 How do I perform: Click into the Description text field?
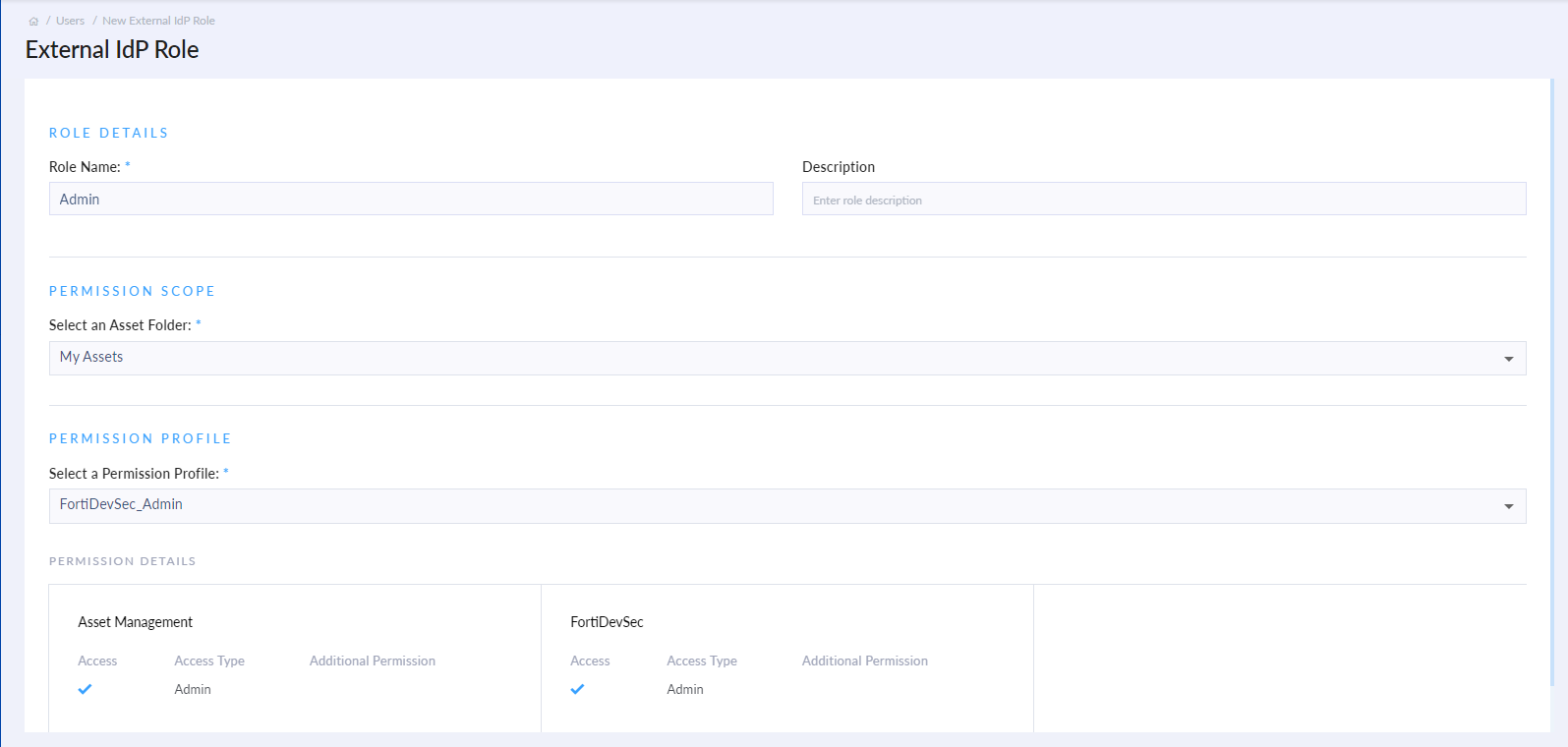[1164, 199]
